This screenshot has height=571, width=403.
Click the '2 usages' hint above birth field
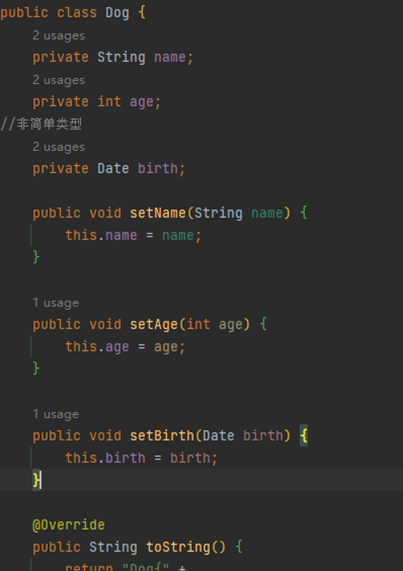point(59,147)
